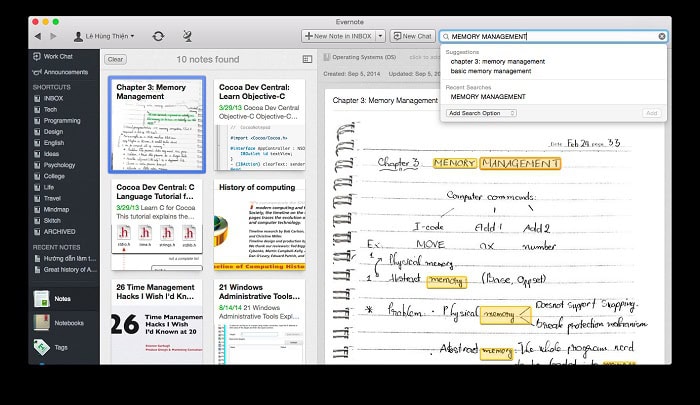
Task: Click the Clear button above notes
Action: (115, 59)
